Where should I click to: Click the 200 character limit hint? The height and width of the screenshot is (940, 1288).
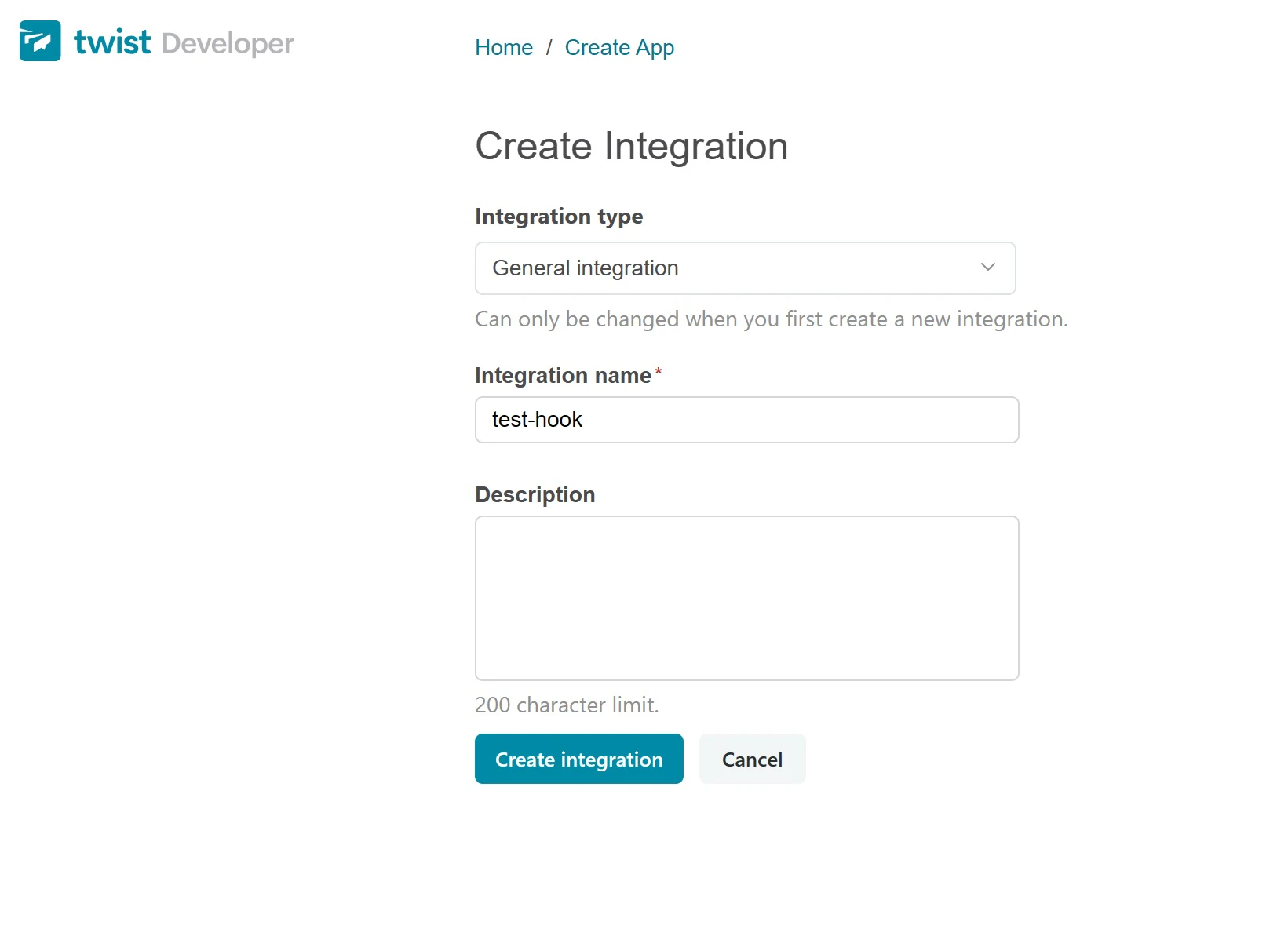[x=567, y=705]
